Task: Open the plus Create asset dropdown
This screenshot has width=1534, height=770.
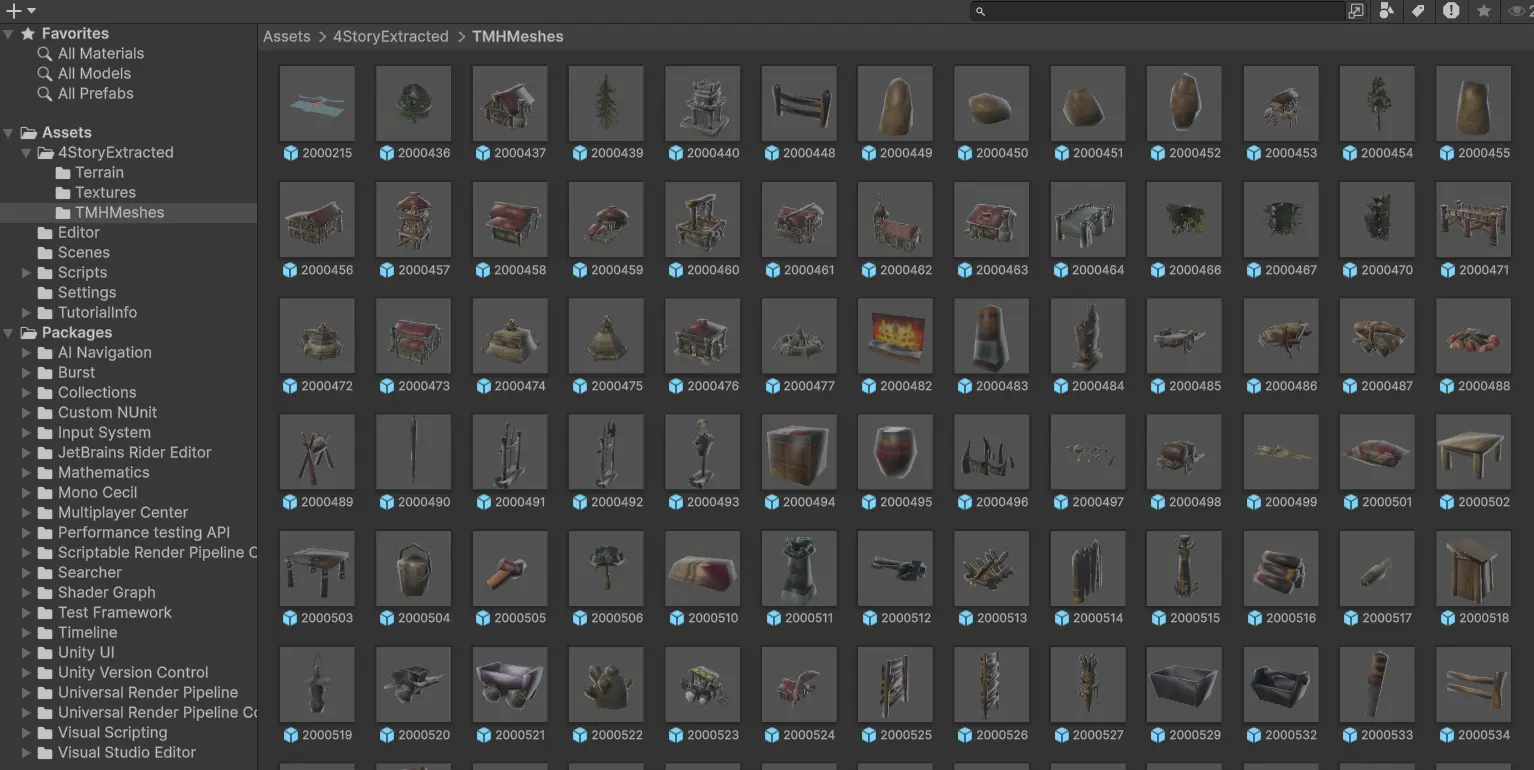Action: (20, 11)
